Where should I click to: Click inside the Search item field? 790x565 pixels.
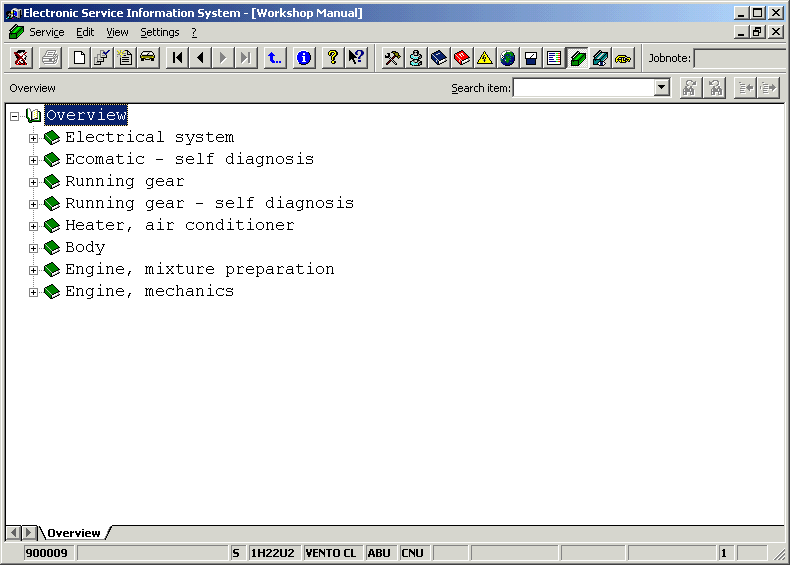point(583,88)
